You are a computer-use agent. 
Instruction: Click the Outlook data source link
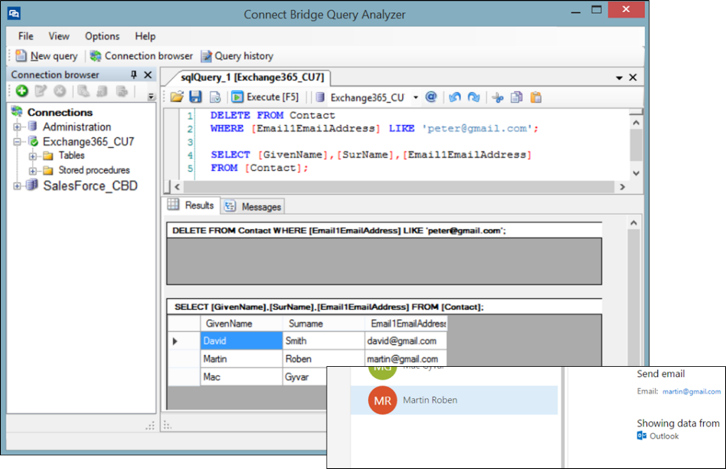point(658,436)
